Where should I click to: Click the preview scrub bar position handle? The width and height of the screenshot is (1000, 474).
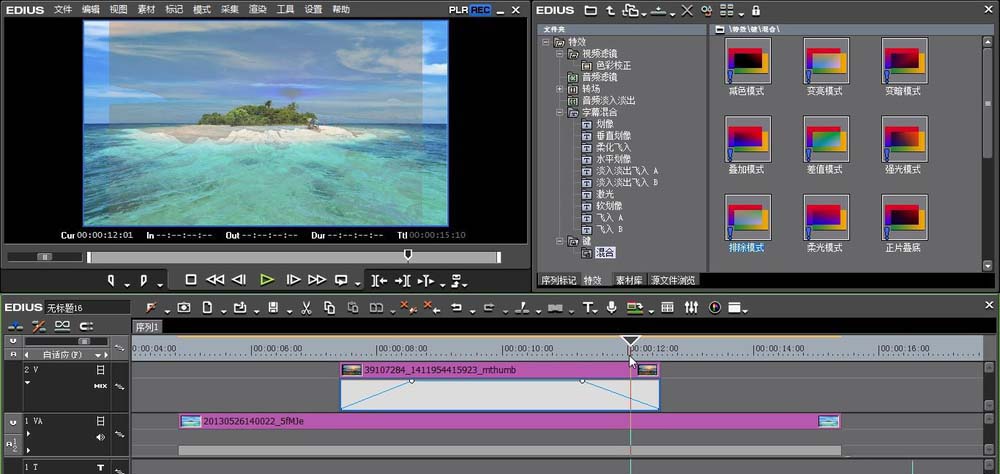[408, 255]
